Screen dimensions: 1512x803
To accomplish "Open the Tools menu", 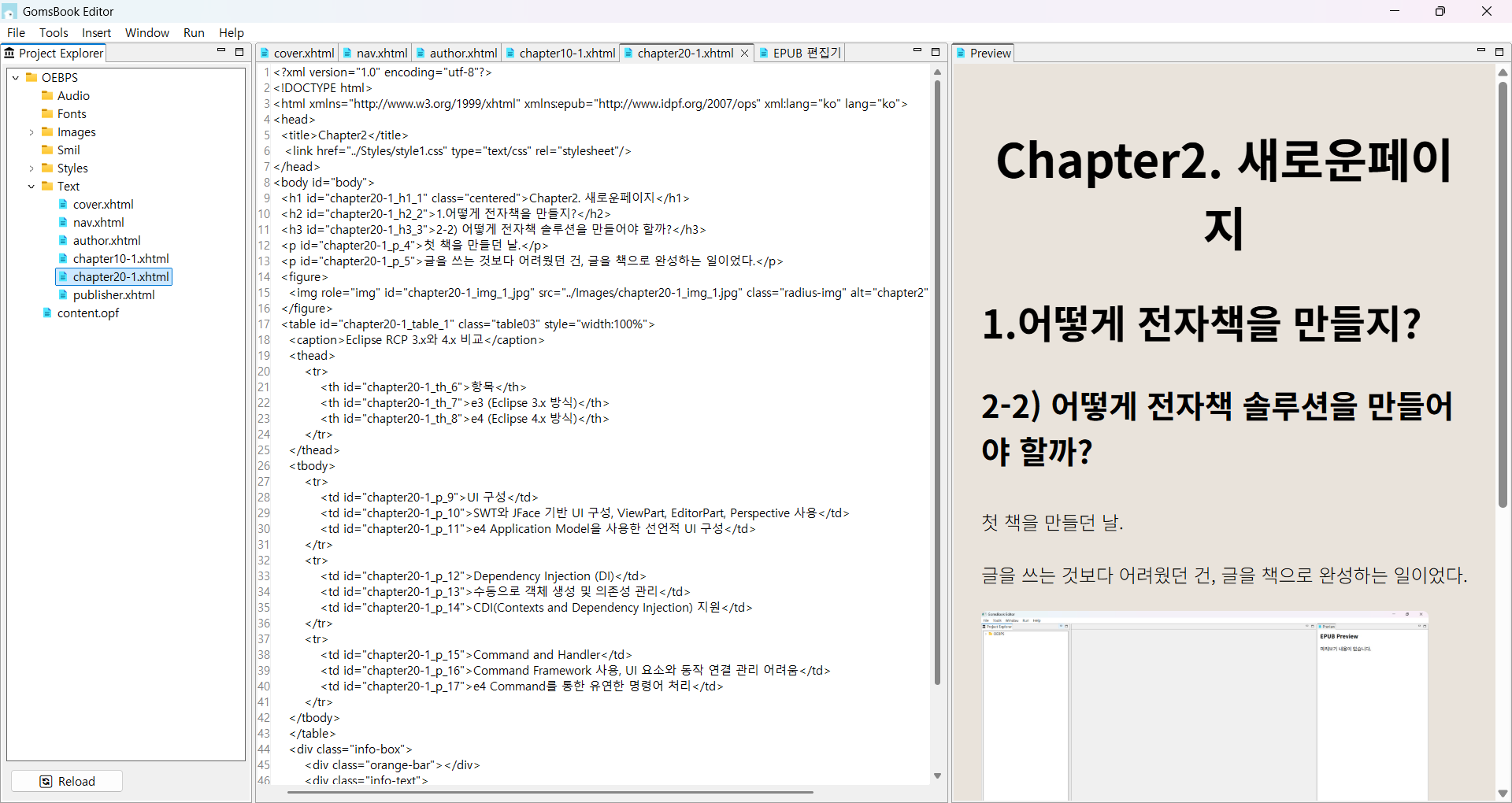I will 54,32.
